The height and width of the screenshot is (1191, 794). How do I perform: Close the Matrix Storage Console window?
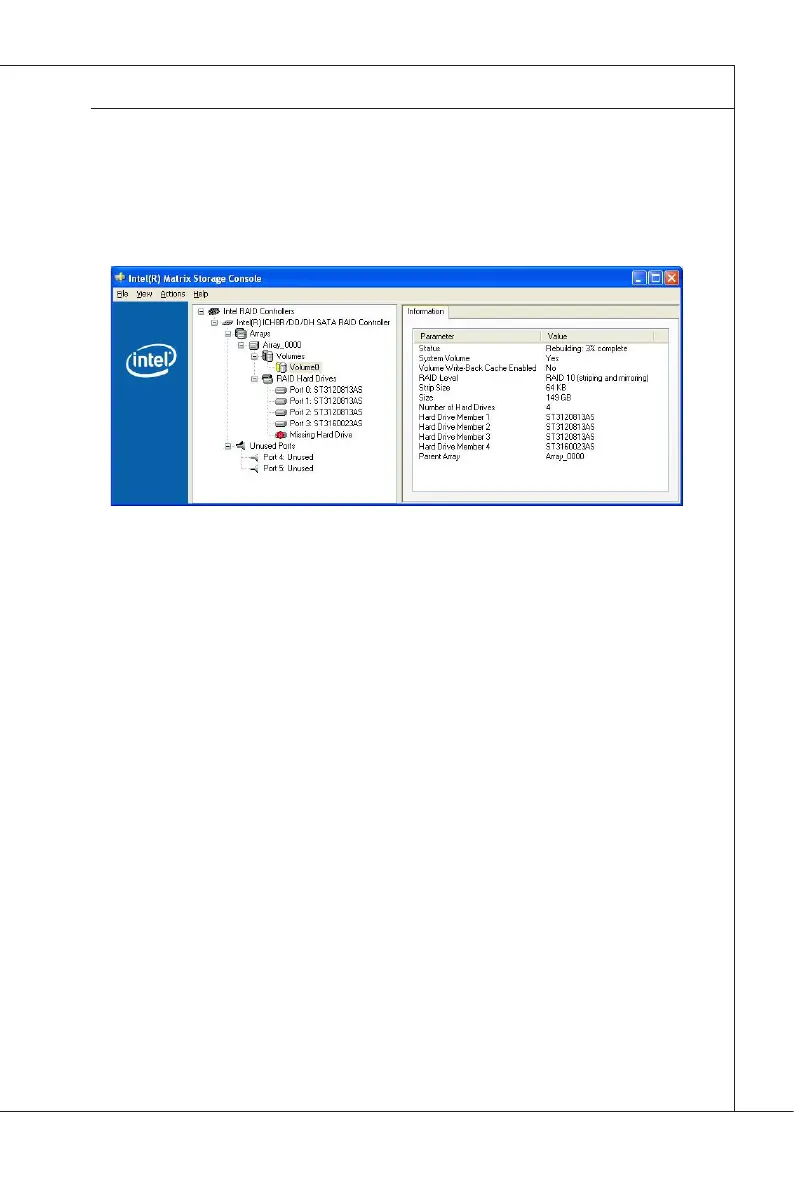(x=671, y=278)
